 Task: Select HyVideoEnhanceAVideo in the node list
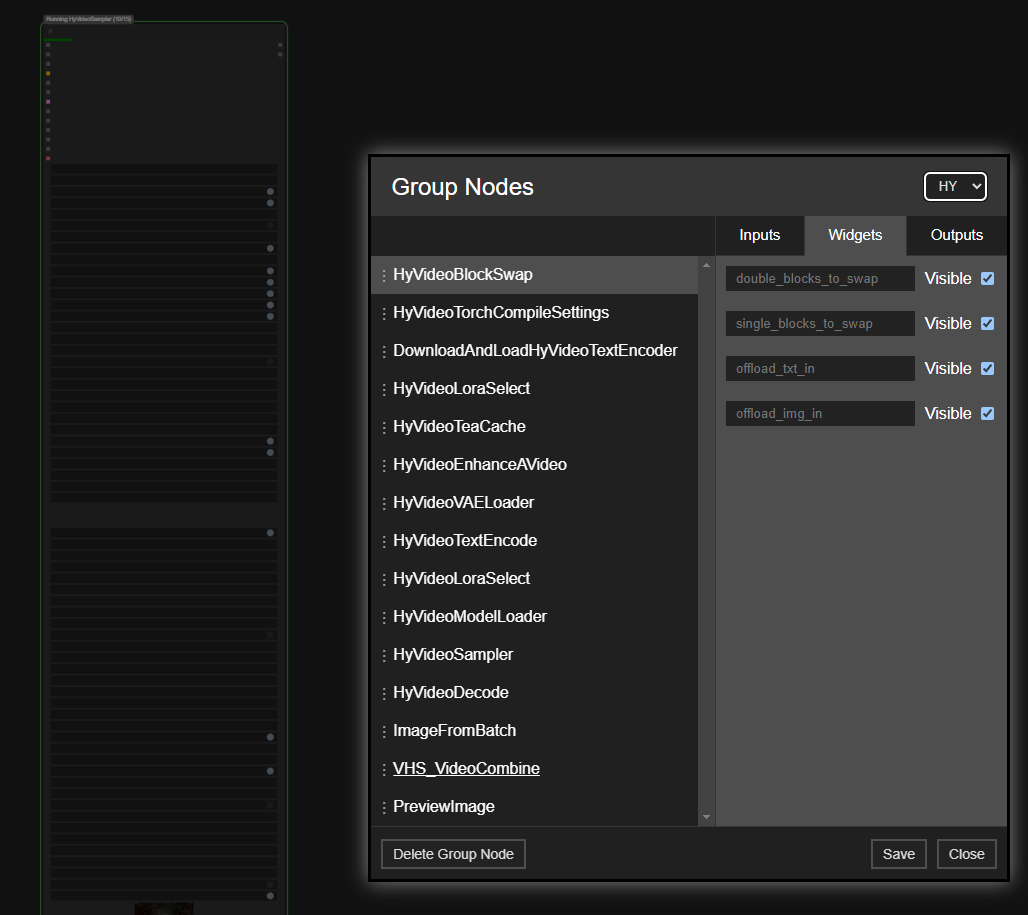534,465
